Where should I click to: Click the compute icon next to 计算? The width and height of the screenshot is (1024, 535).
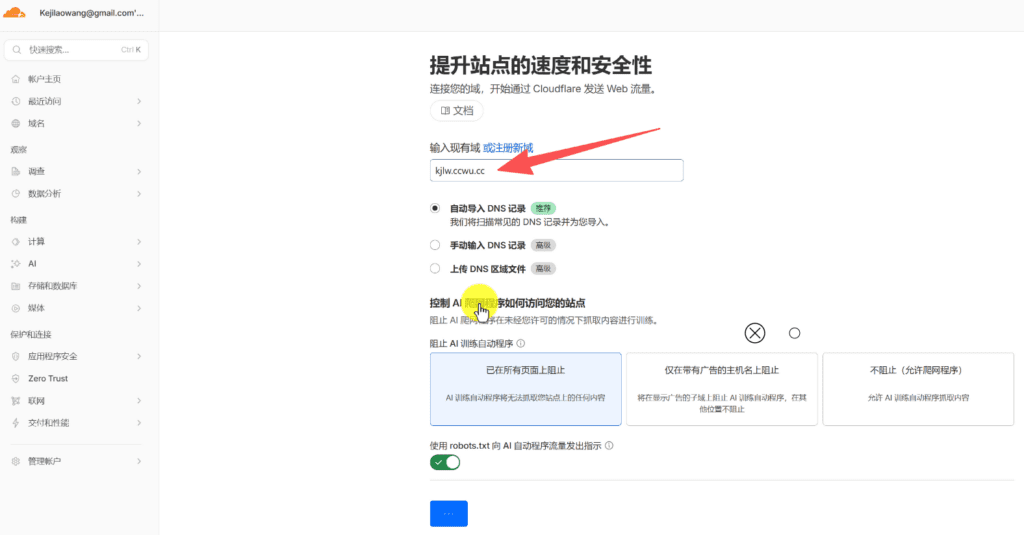pyautogui.click(x=16, y=242)
